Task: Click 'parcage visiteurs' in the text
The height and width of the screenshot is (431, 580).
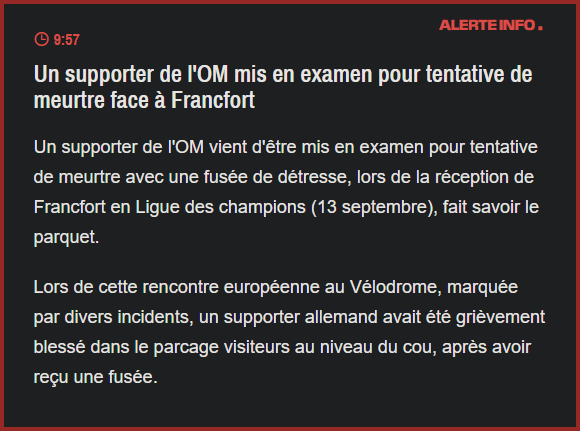Action: coord(222,347)
